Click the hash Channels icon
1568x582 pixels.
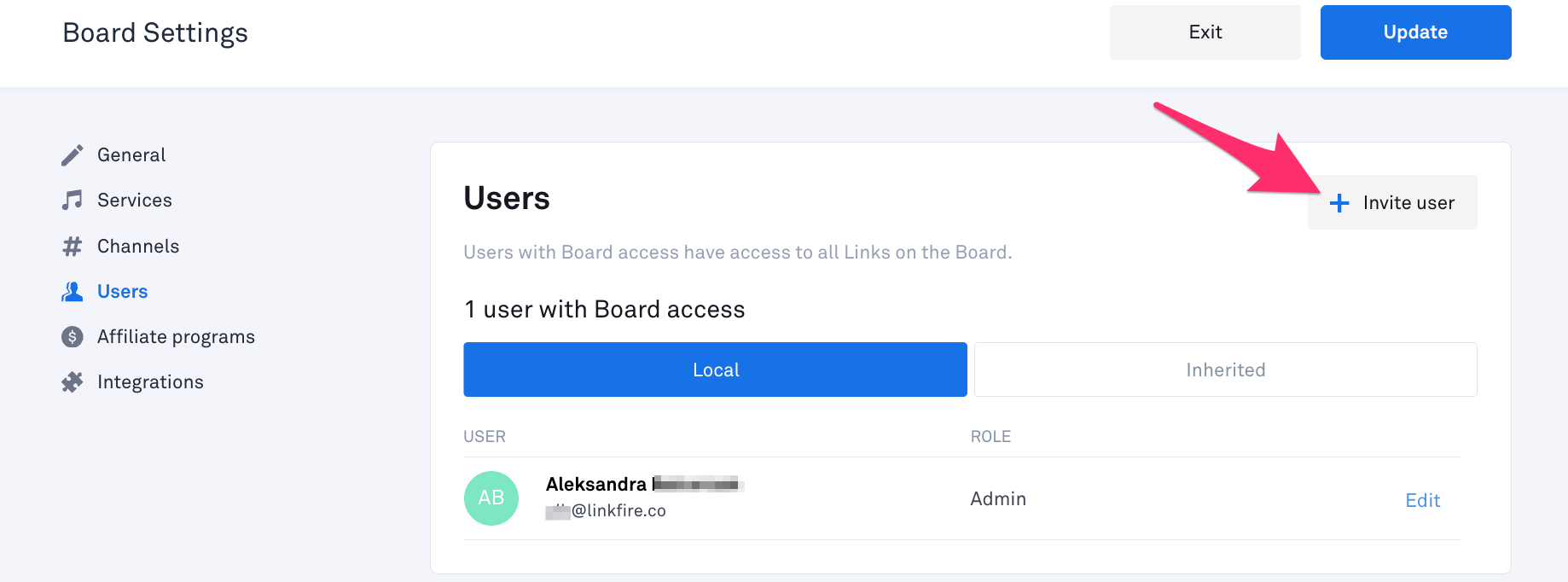[73, 247]
